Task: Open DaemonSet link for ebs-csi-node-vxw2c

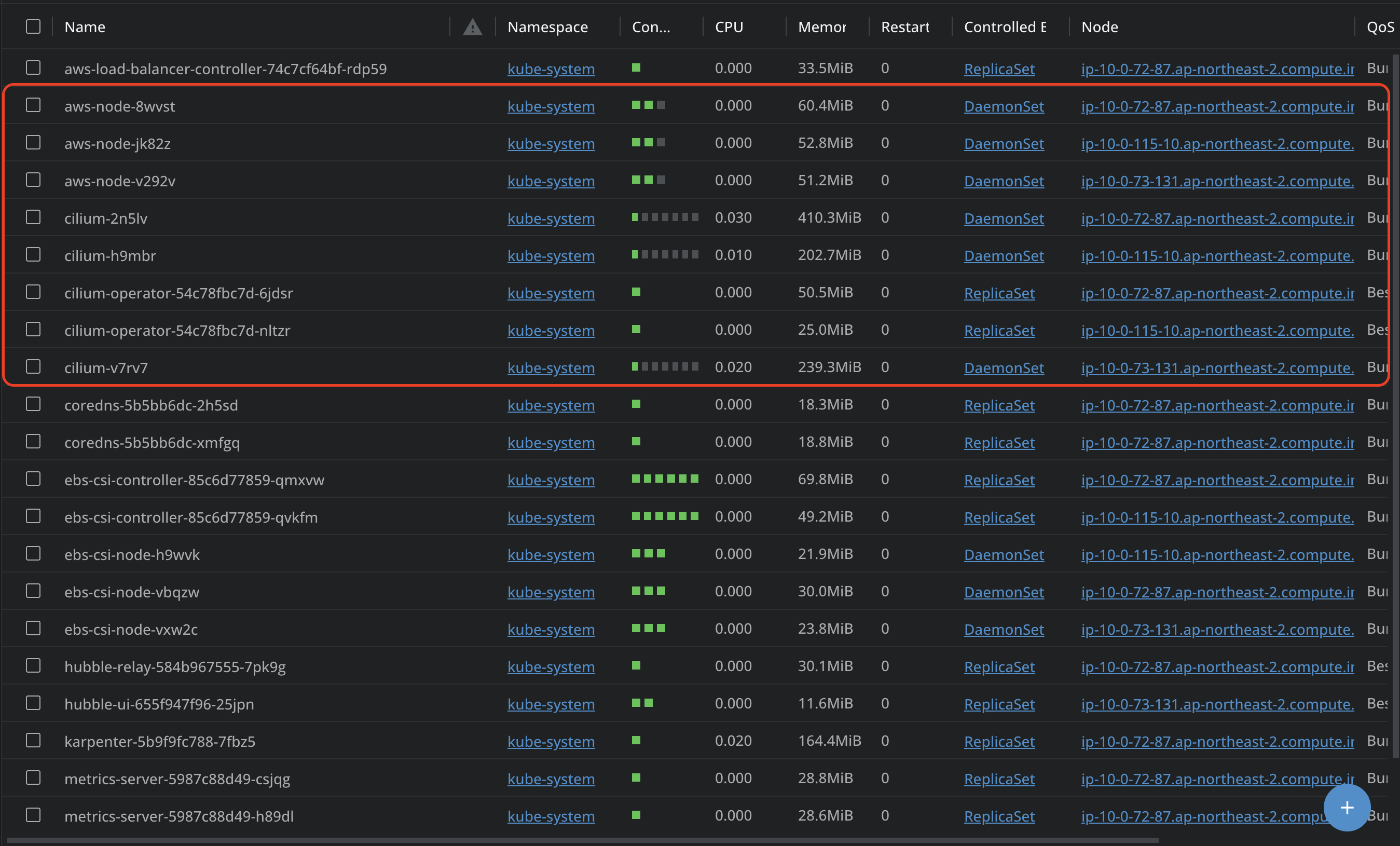Action: [x=1004, y=629]
